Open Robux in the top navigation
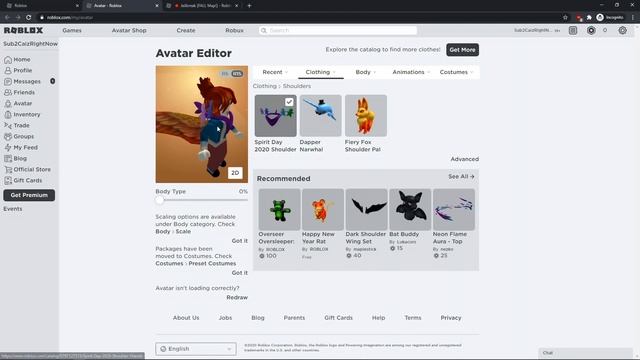This screenshot has height=360, width=640. point(234,31)
